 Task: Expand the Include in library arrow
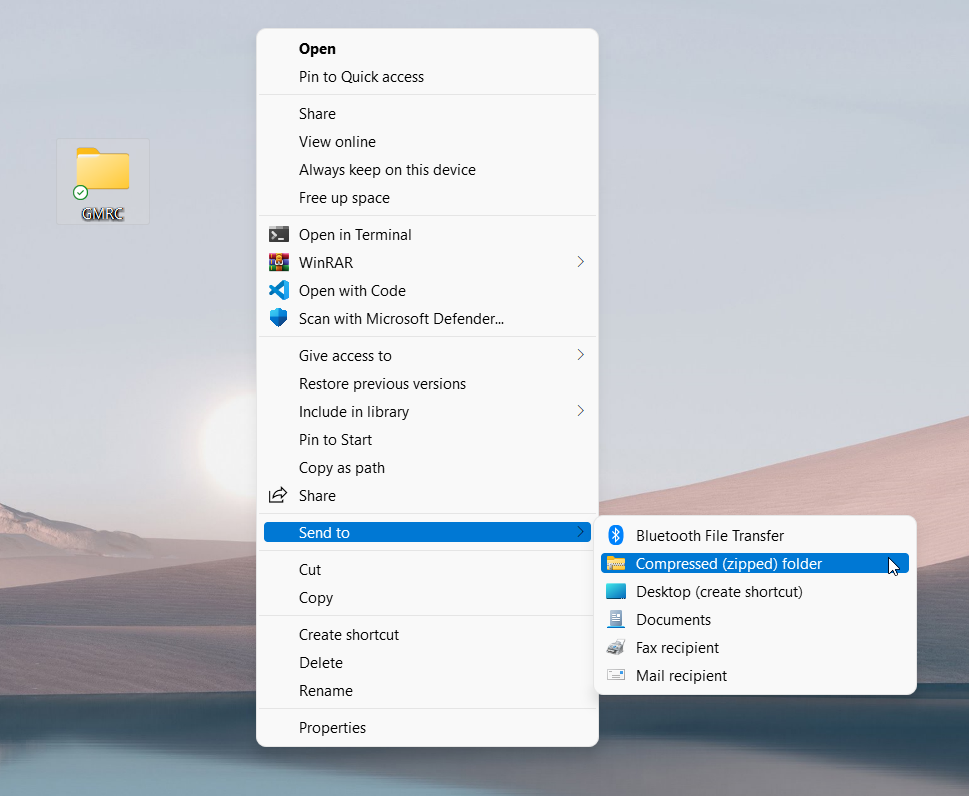pyautogui.click(x=580, y=411)
